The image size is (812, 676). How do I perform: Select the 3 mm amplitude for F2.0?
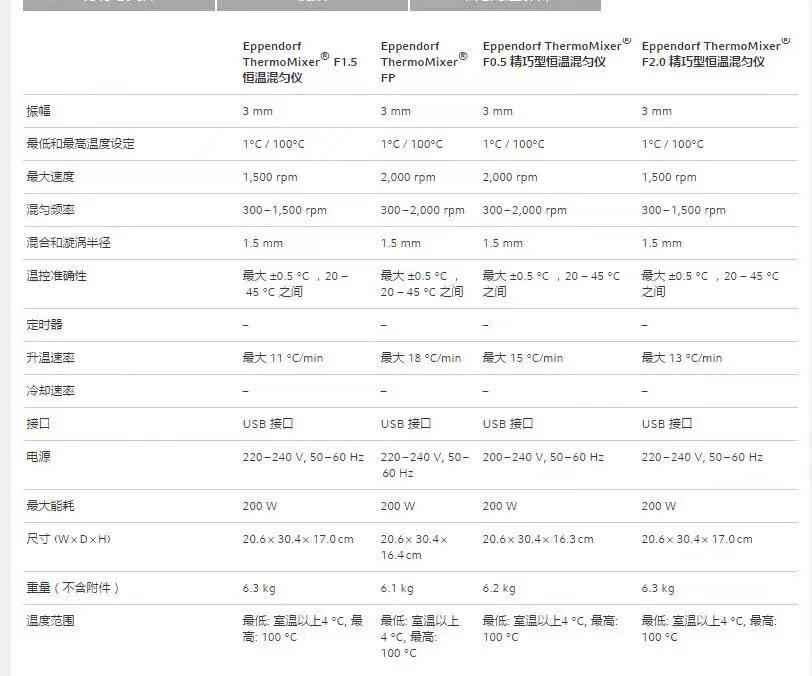pyautogui.click(x=657, y=111)
